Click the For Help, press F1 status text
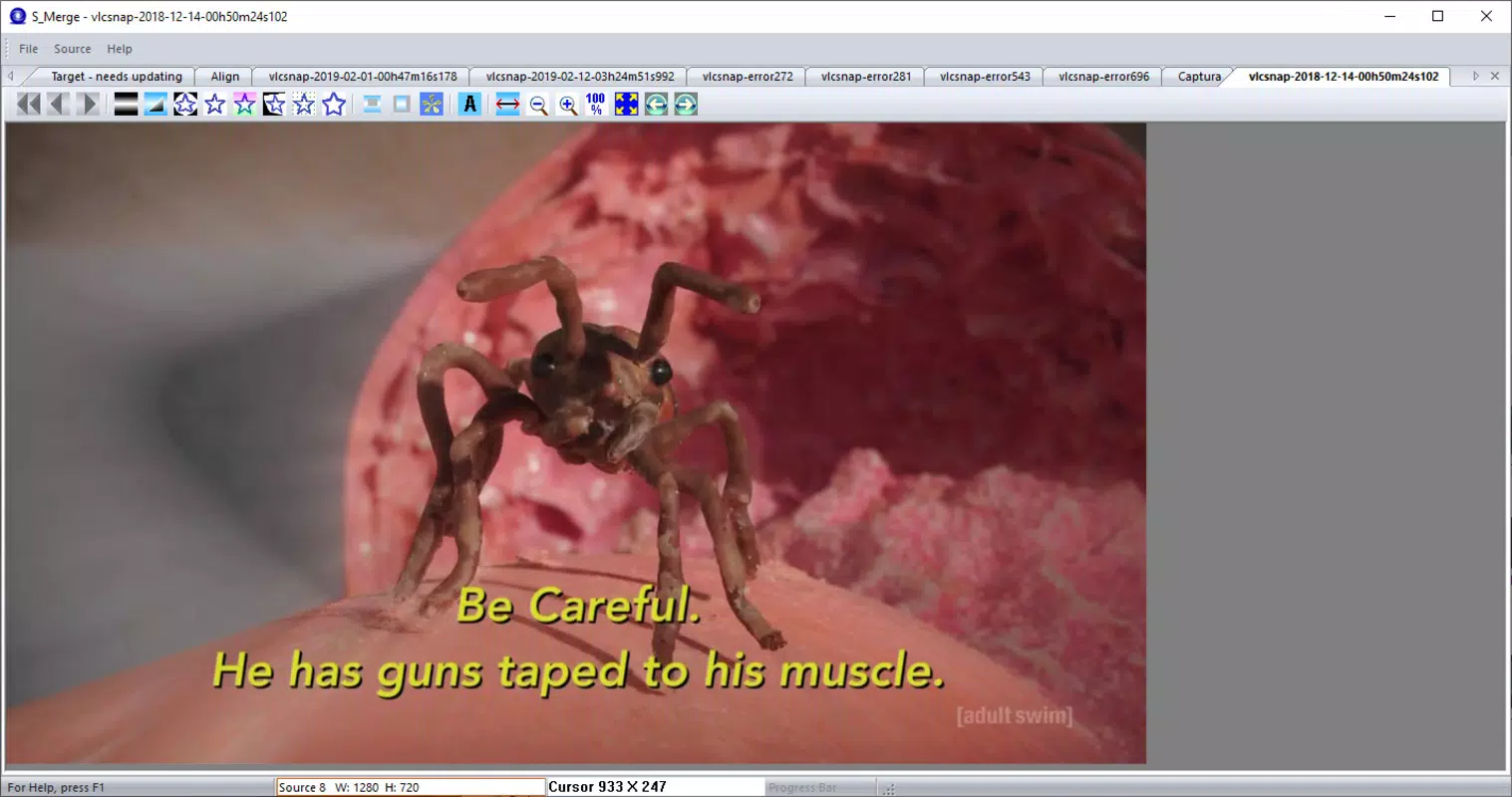This screenshot has width=1512, height=797. (56, 788)
